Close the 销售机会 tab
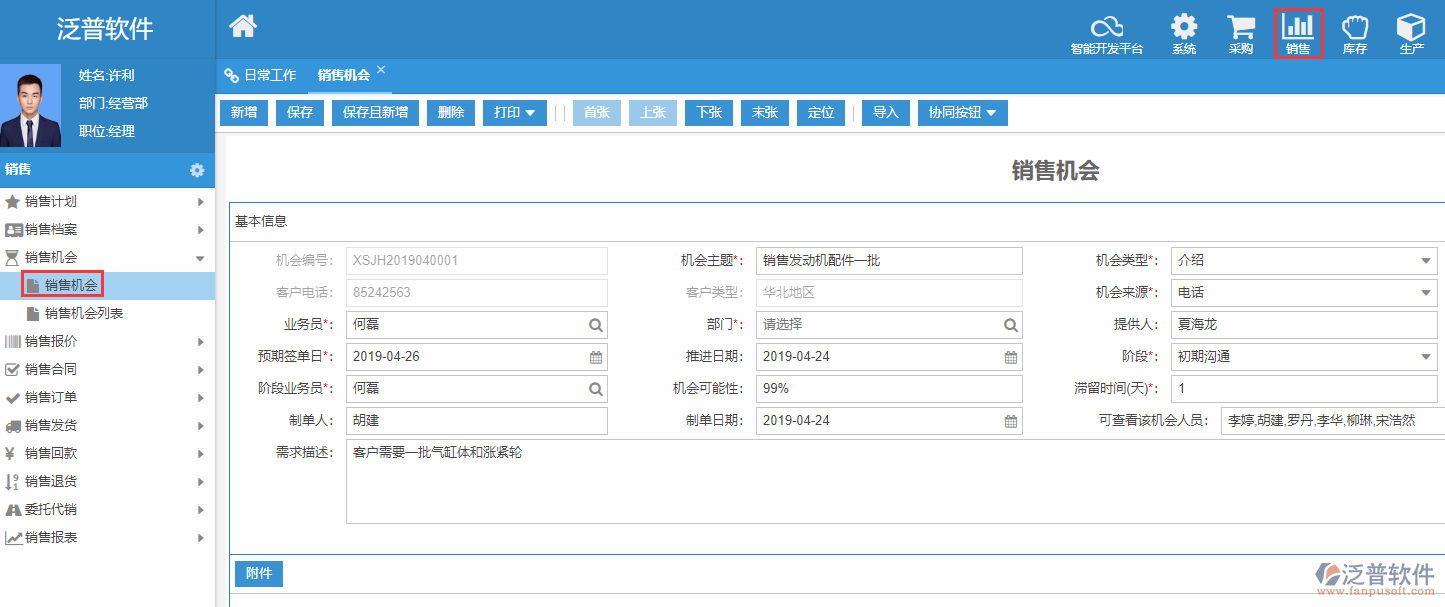 pos(381,70)
